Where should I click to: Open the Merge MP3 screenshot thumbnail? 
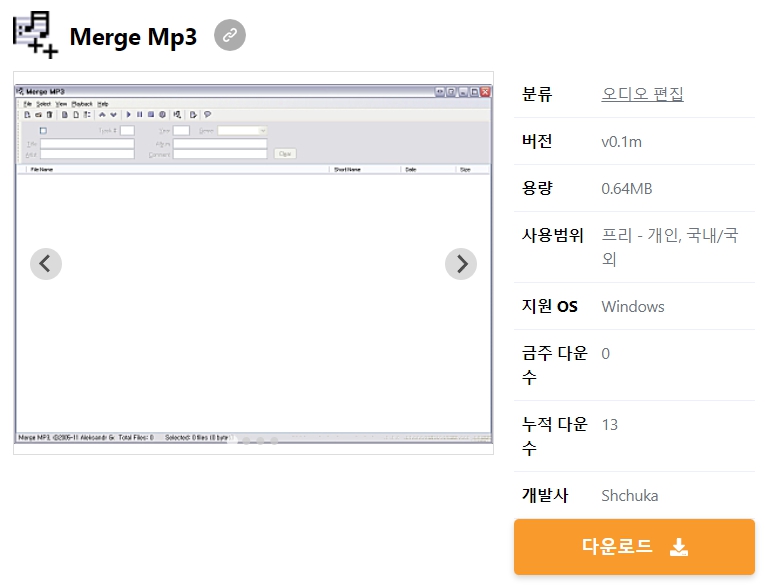pyautogui.click(x=253, y=263)
